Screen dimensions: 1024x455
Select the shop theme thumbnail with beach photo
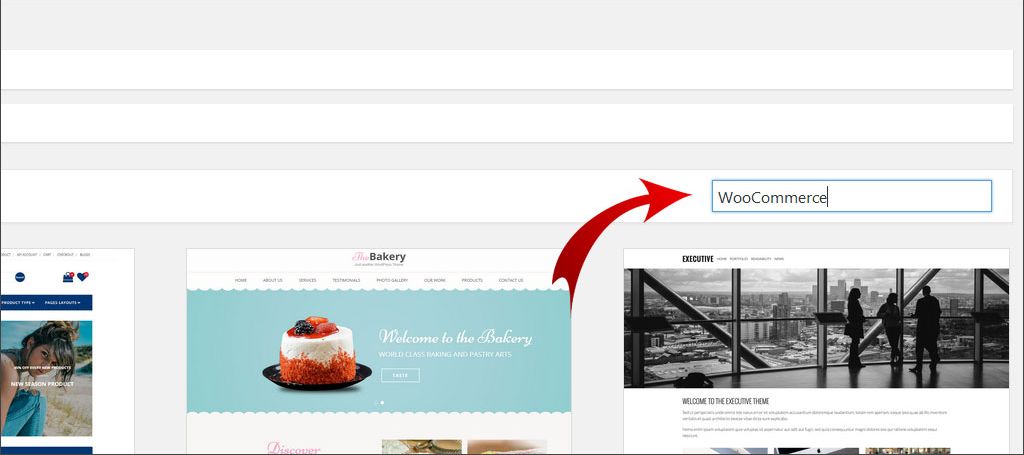point(67,351)
